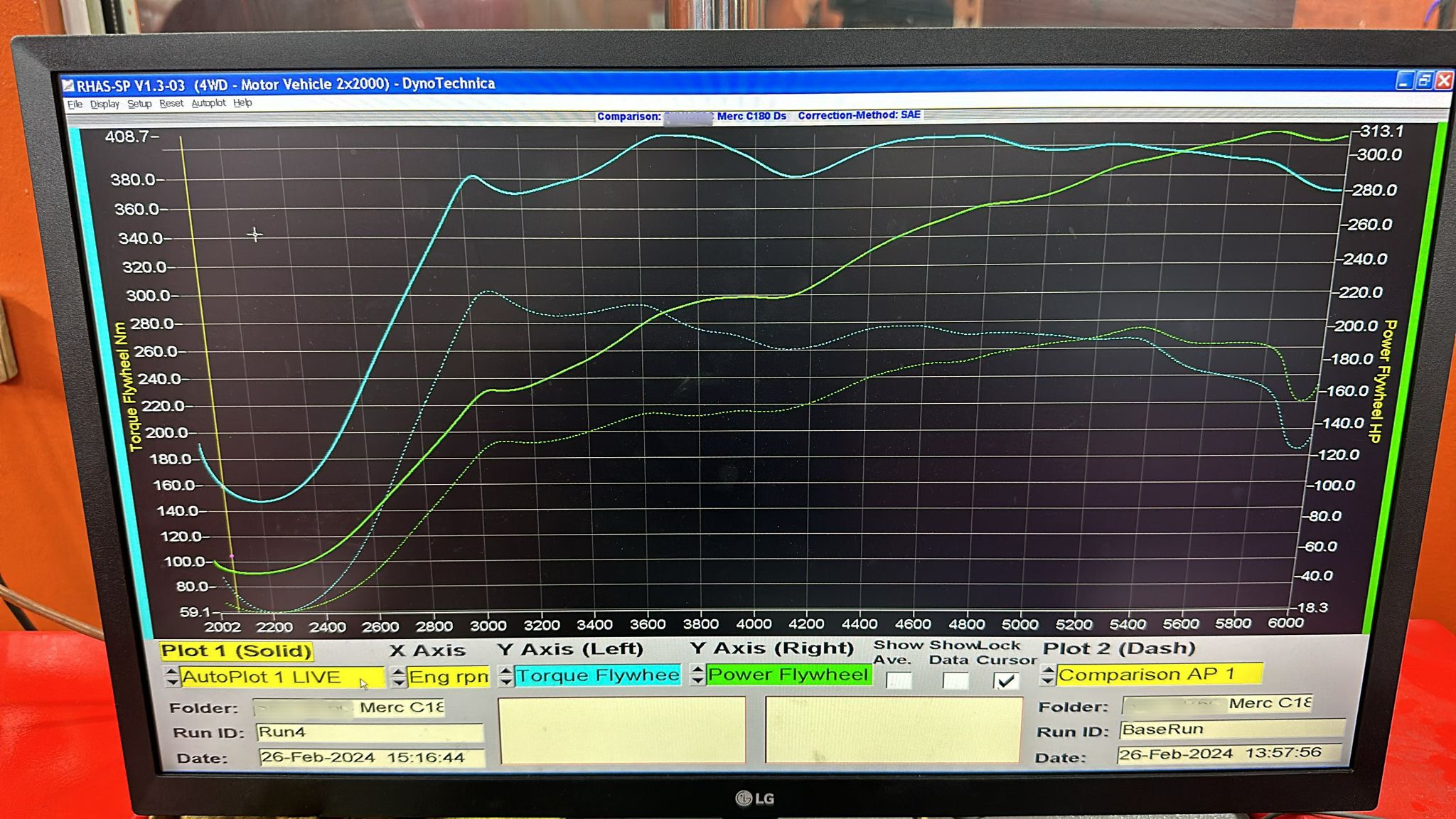This screenshot has width=1456, height=819.
Task: Select the Torque Flywheel left axis field
Action: click(597, 675)
